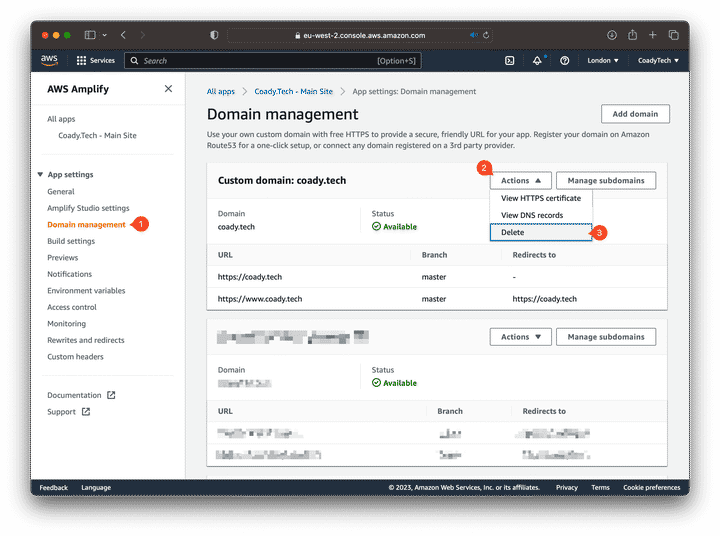Follow All apps breadcrumb link

click(x=220, y=91)
